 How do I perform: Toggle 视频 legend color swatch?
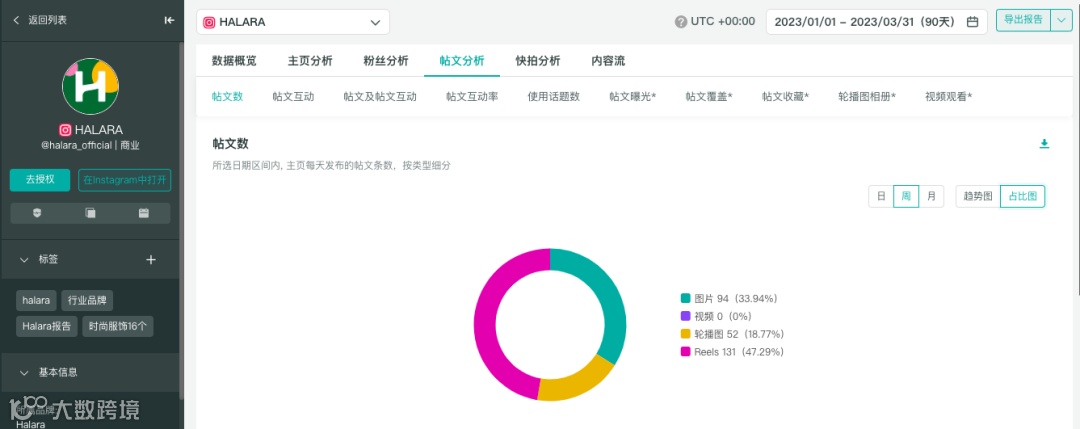pos(685,316)
